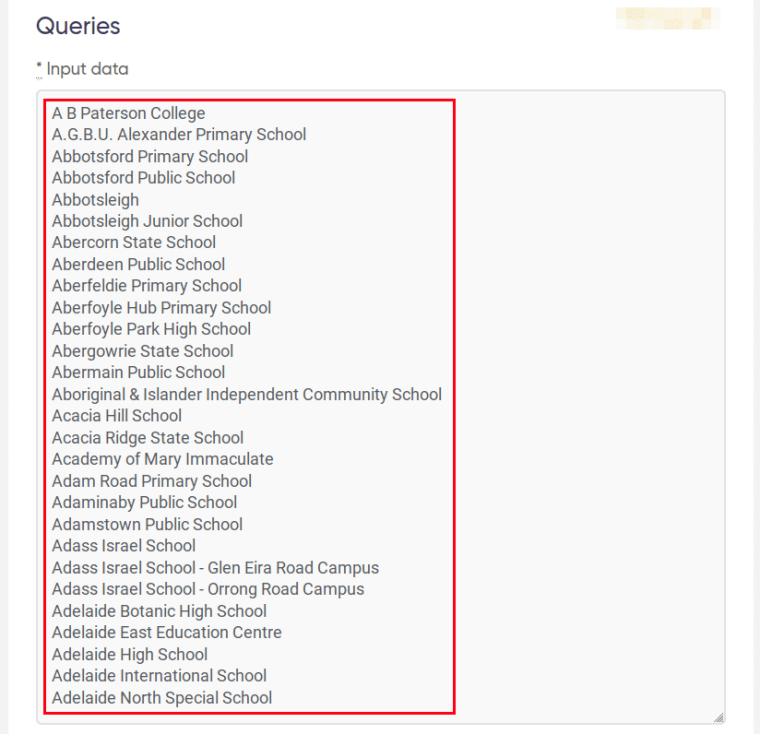Viewport: 760px width, 734px height.
Task: Click Acacia Ridge State School entry
Action: (147, 437)
